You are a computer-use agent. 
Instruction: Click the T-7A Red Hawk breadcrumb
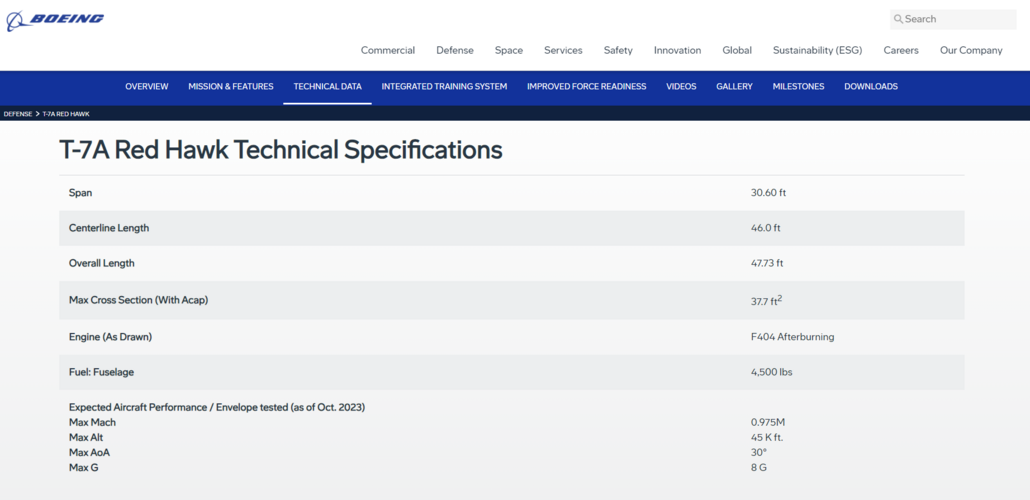pyautogui.click(x=66, y=114)
